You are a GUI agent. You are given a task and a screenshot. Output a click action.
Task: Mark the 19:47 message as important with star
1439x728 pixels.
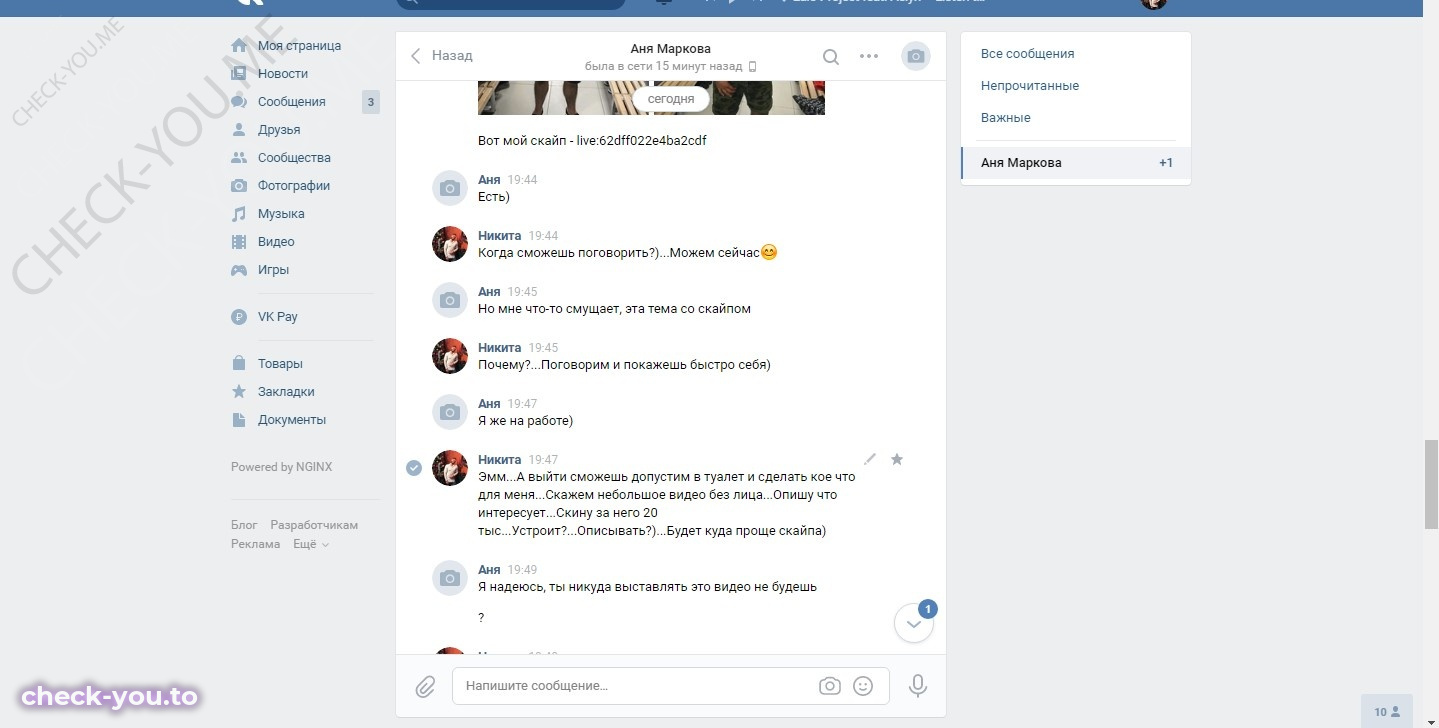(x=897, y=459)
